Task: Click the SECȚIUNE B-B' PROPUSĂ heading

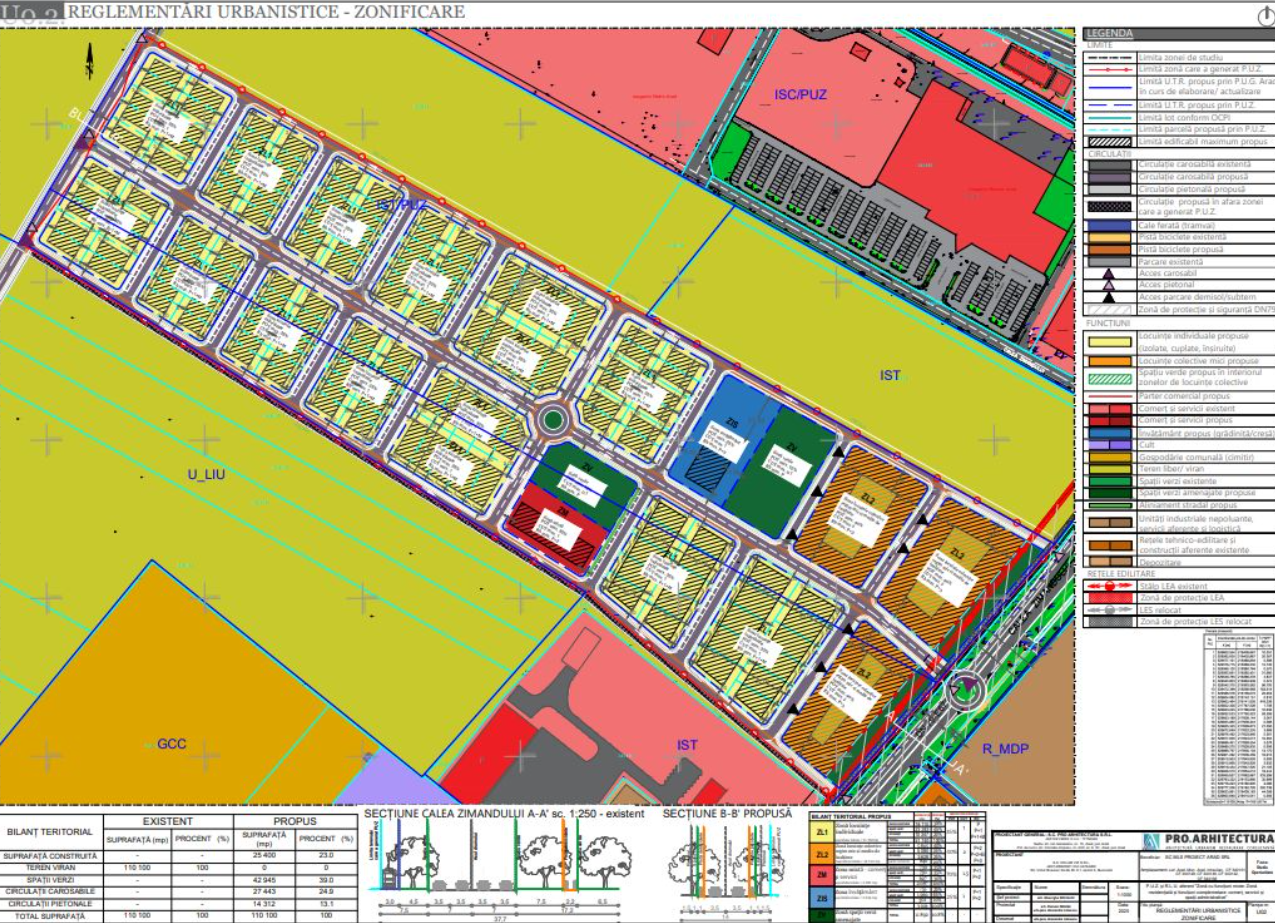Action: click(x=726, y=814)
